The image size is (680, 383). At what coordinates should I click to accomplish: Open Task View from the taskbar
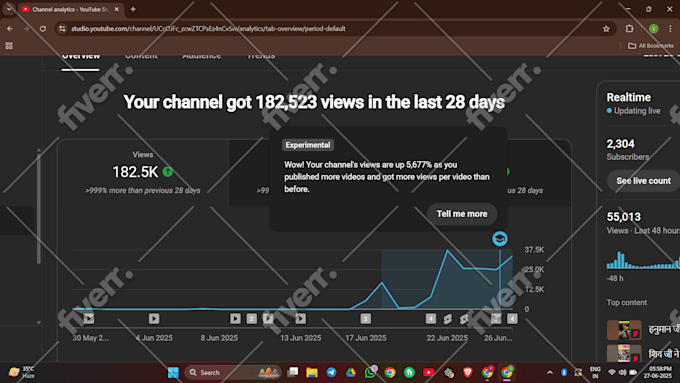293,372
